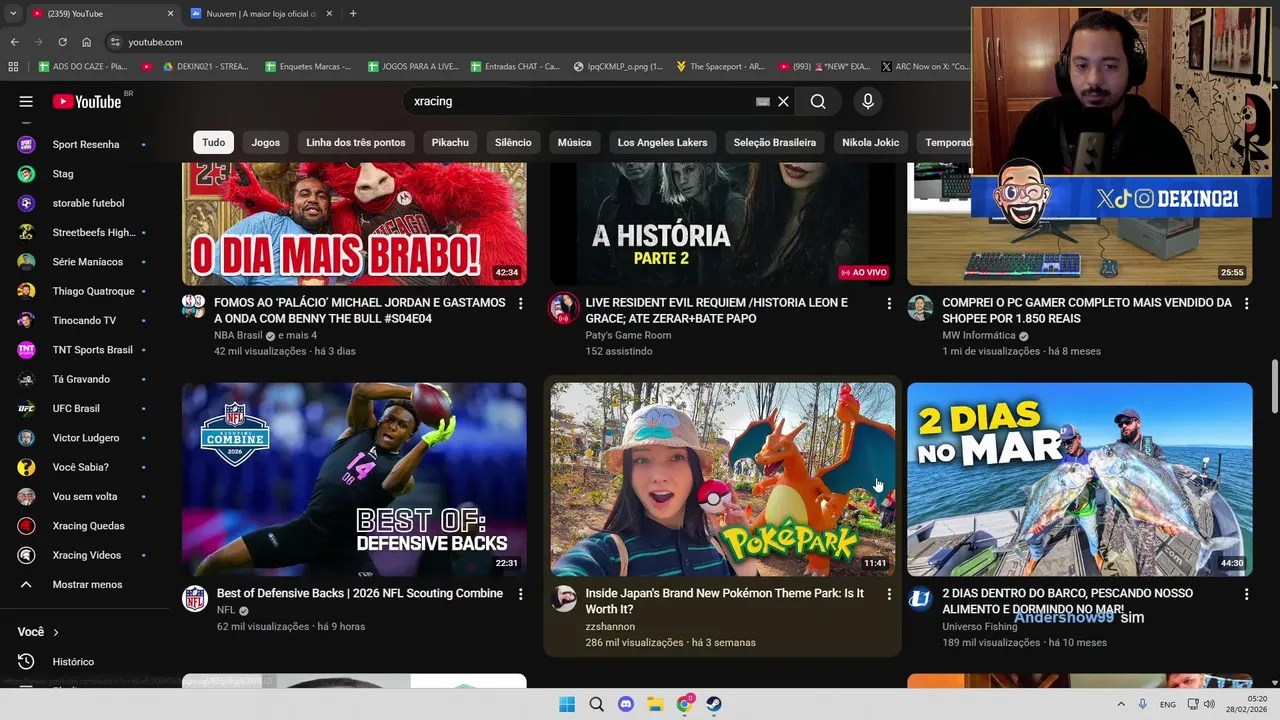Select the Jogos filter chip
The image size is (1280, 720).
click(x=266, y=142)
